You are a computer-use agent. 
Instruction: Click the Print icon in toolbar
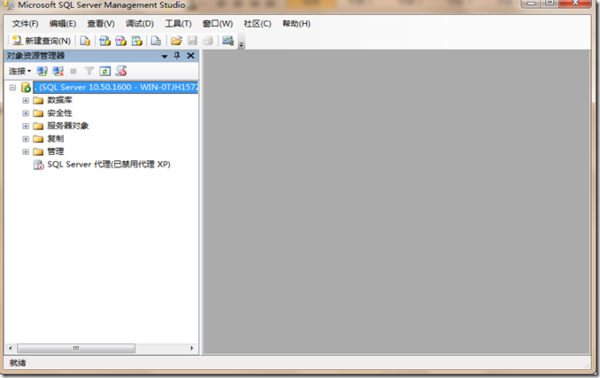tap(208, 41)
